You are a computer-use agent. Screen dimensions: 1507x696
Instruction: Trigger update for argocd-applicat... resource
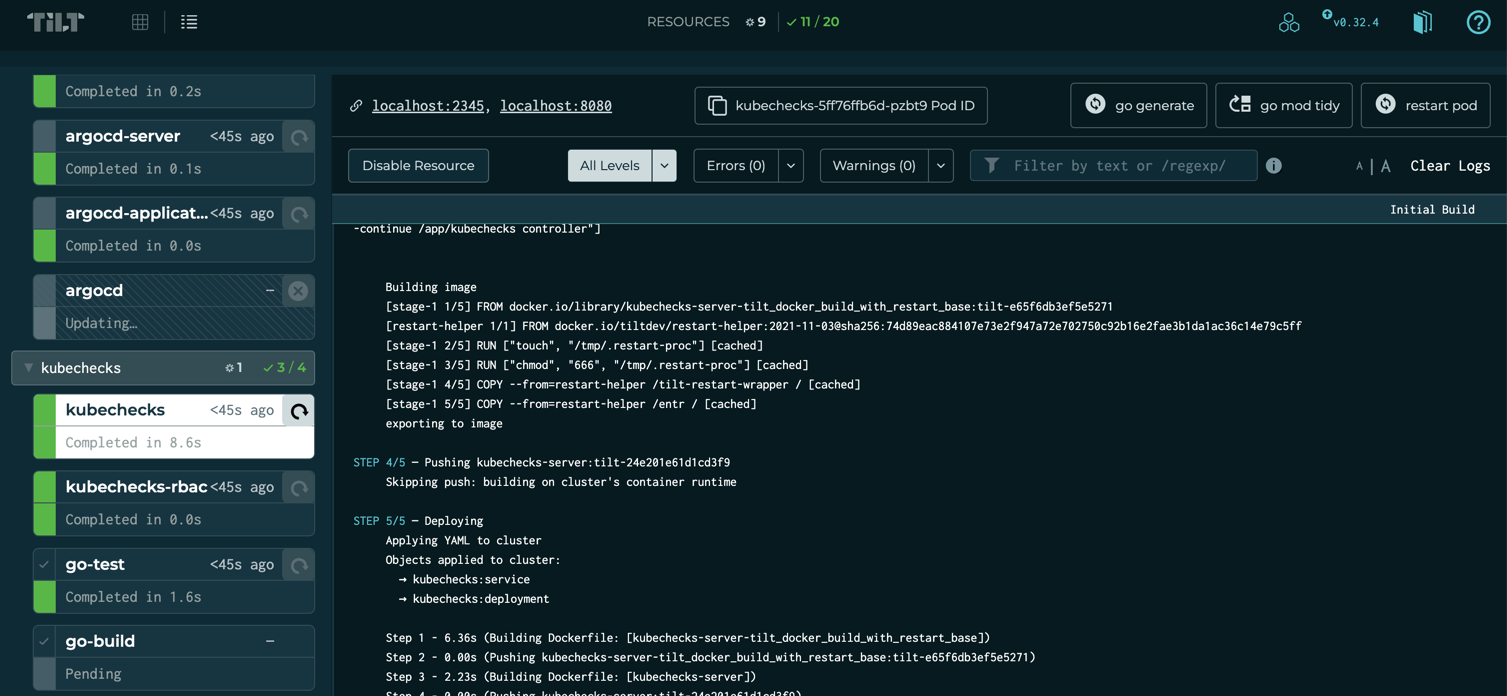click(299, 213)
